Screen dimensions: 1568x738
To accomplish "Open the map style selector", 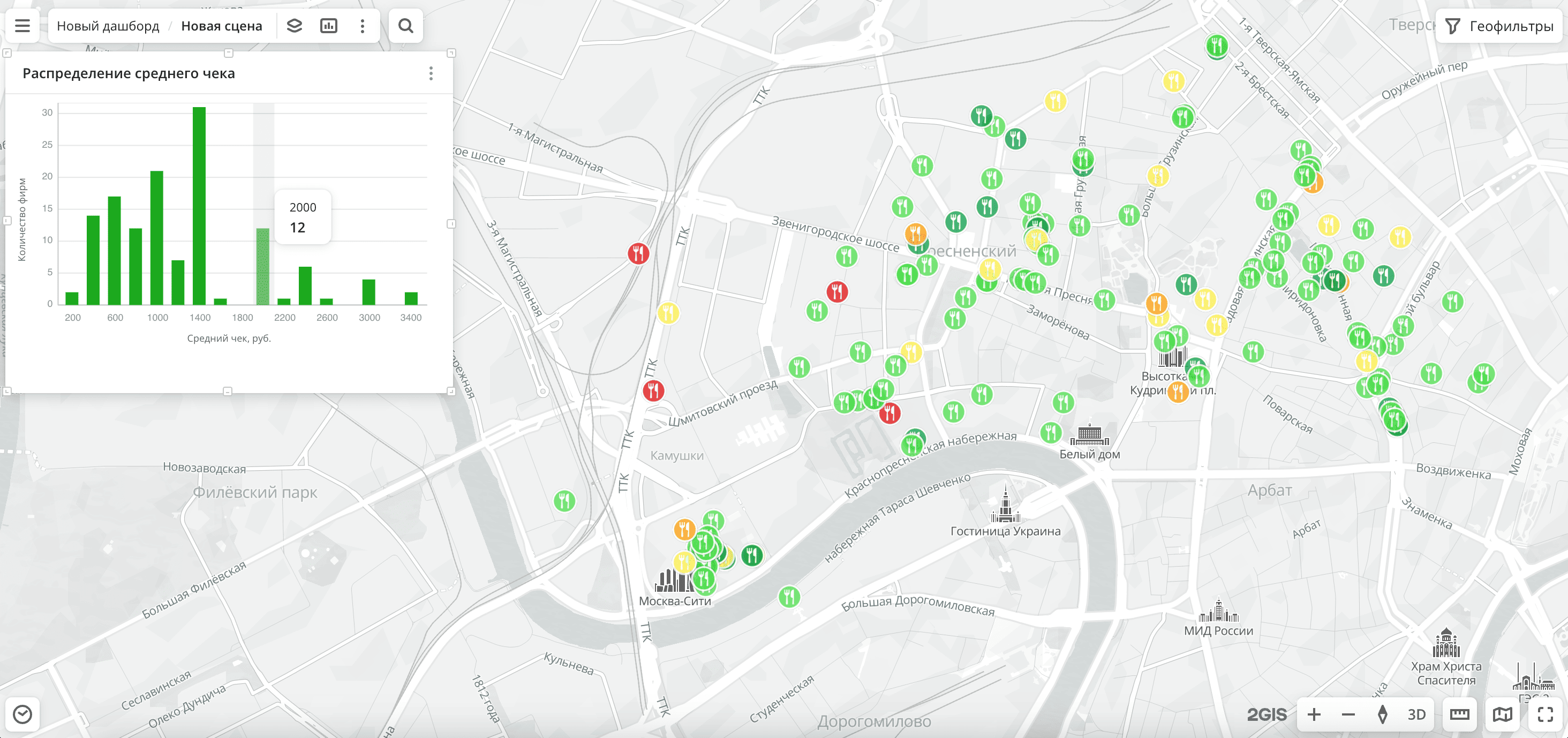I will tap(1502, 714).
